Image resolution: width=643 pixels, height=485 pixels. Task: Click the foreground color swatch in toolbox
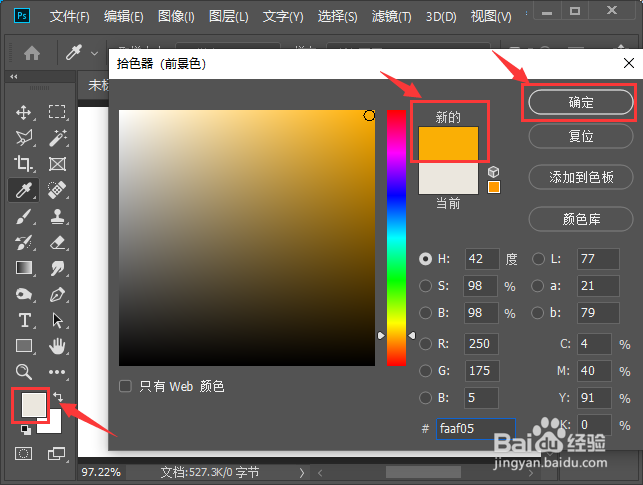(x=34, y=405)
